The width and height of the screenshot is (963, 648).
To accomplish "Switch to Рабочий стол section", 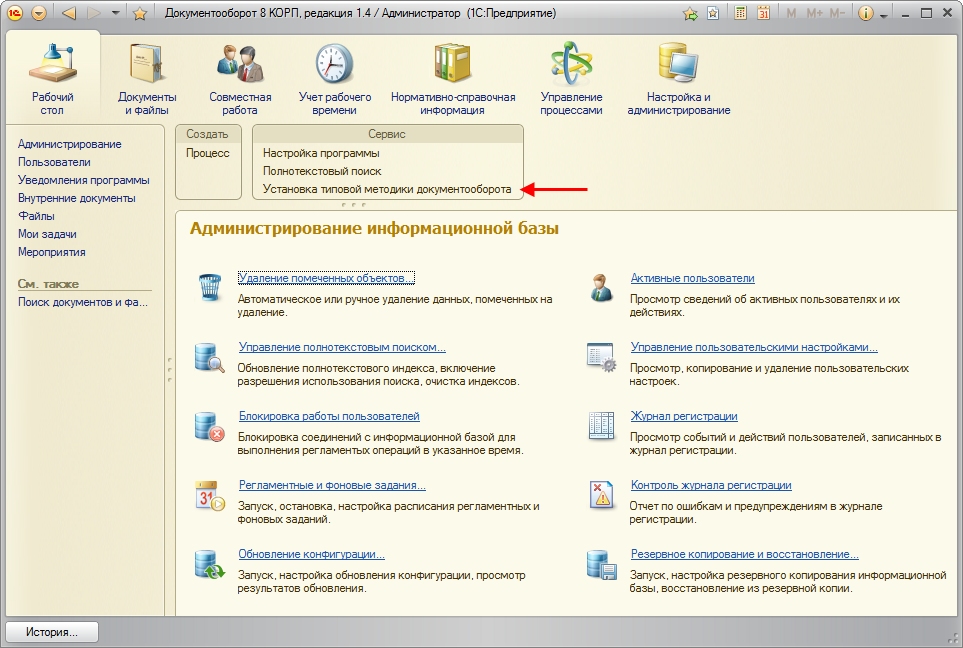I will pos(52,78).
